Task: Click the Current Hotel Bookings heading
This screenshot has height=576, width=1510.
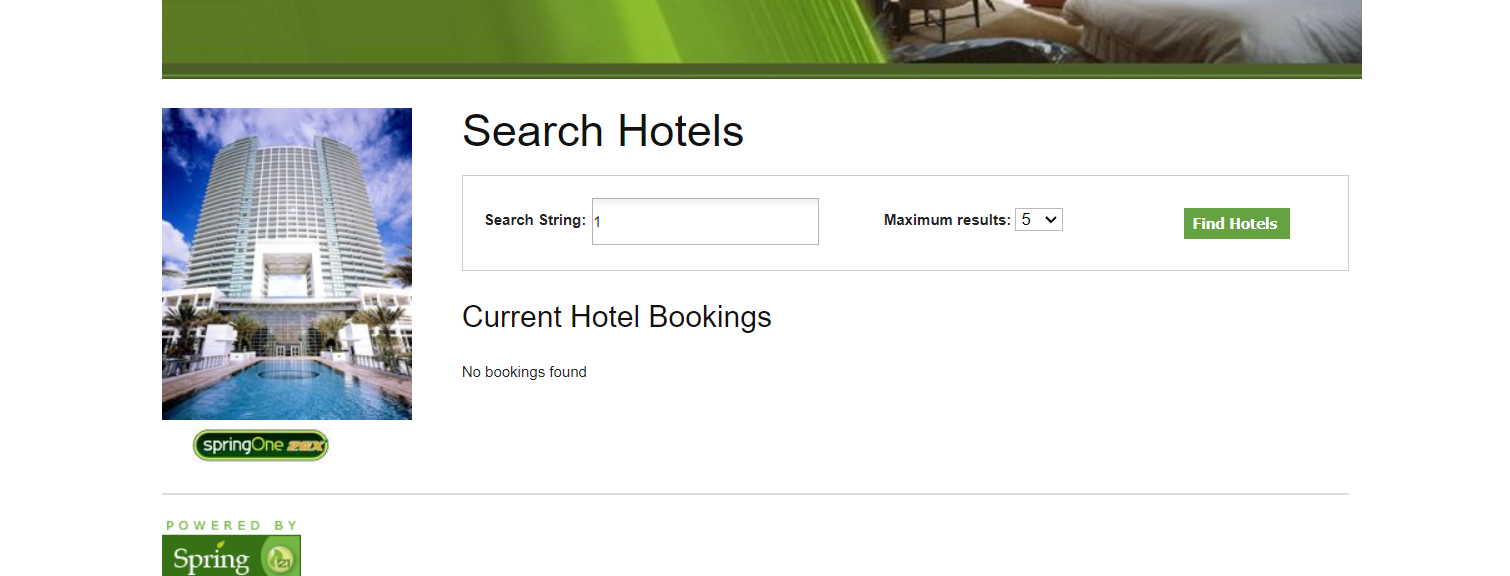Action: (616, 317)
